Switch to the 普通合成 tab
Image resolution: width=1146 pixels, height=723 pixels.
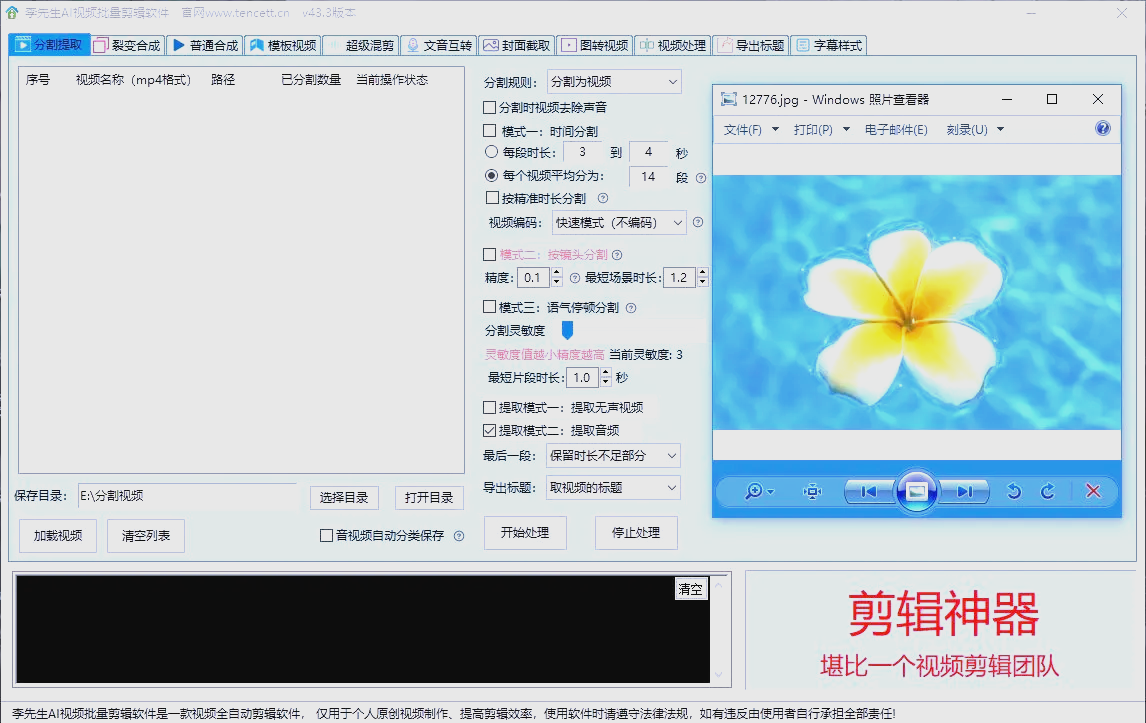[x=205, y=45]
